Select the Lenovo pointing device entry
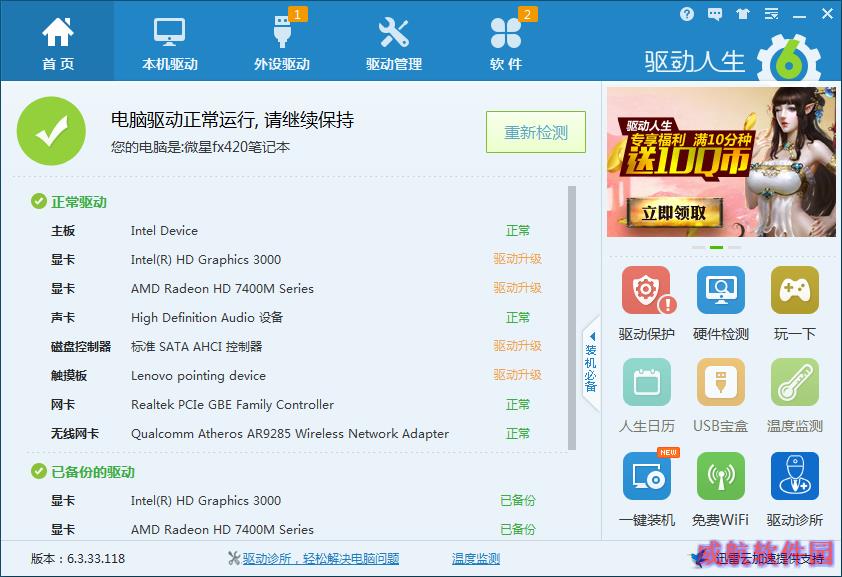Image resolution: width=842 pixels, height=577 pixels. click(296, 375)
